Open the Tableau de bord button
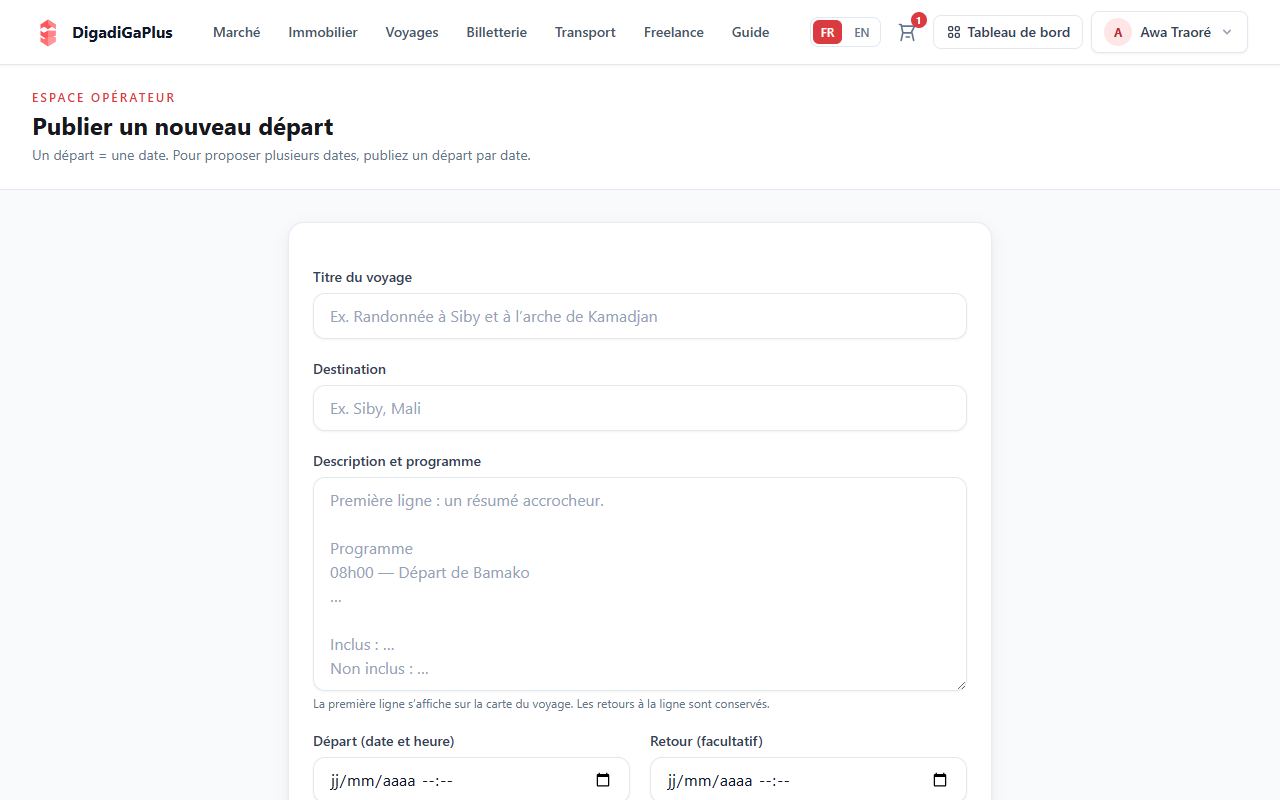This screenshot has height=800, width=1280. pyautogui.click(x=1008, y=32)
